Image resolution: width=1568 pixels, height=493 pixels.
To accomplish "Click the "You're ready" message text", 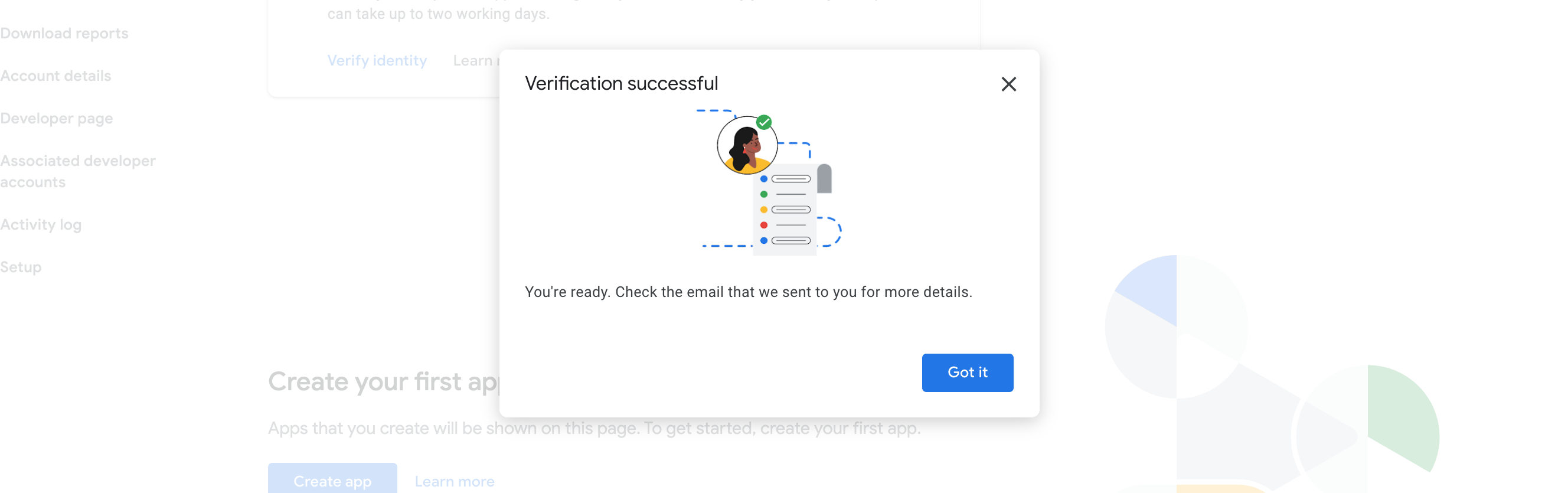I will (747, 292).
